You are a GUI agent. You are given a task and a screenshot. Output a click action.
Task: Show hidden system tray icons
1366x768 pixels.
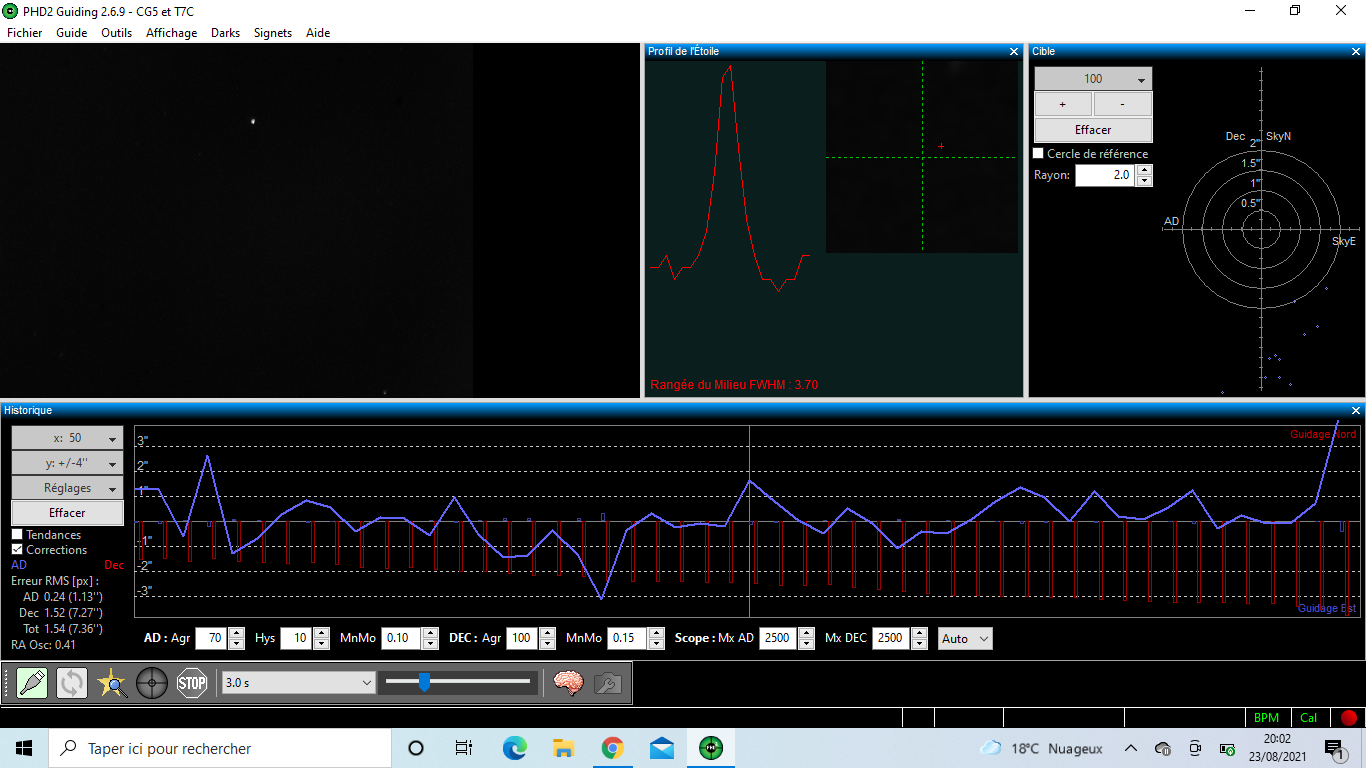point(1131,748)
